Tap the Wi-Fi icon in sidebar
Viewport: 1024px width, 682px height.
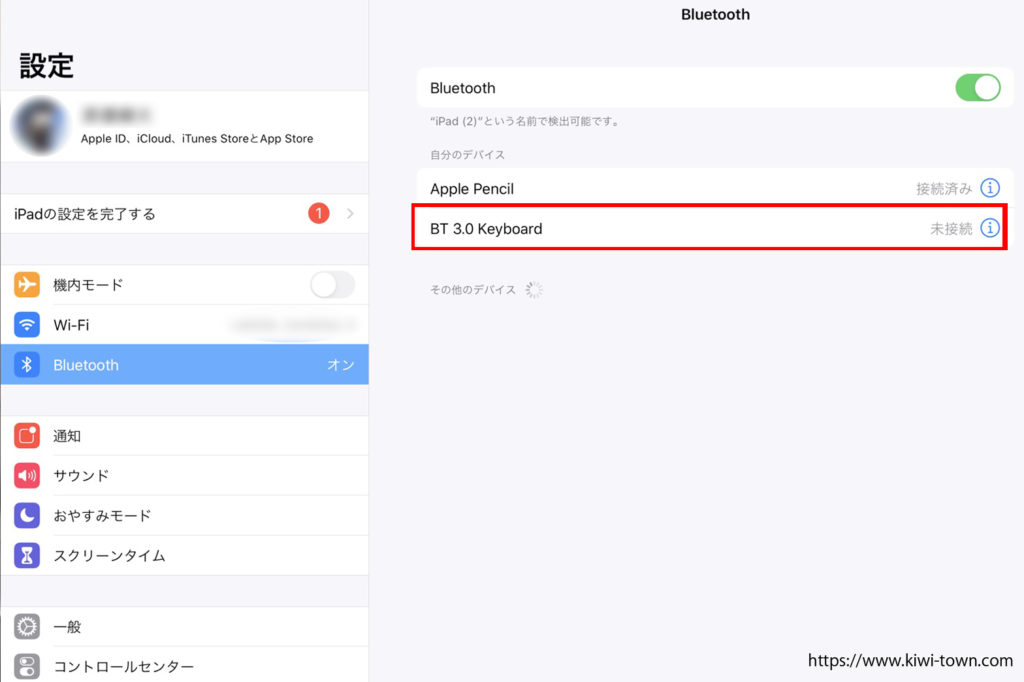[27, 325]
